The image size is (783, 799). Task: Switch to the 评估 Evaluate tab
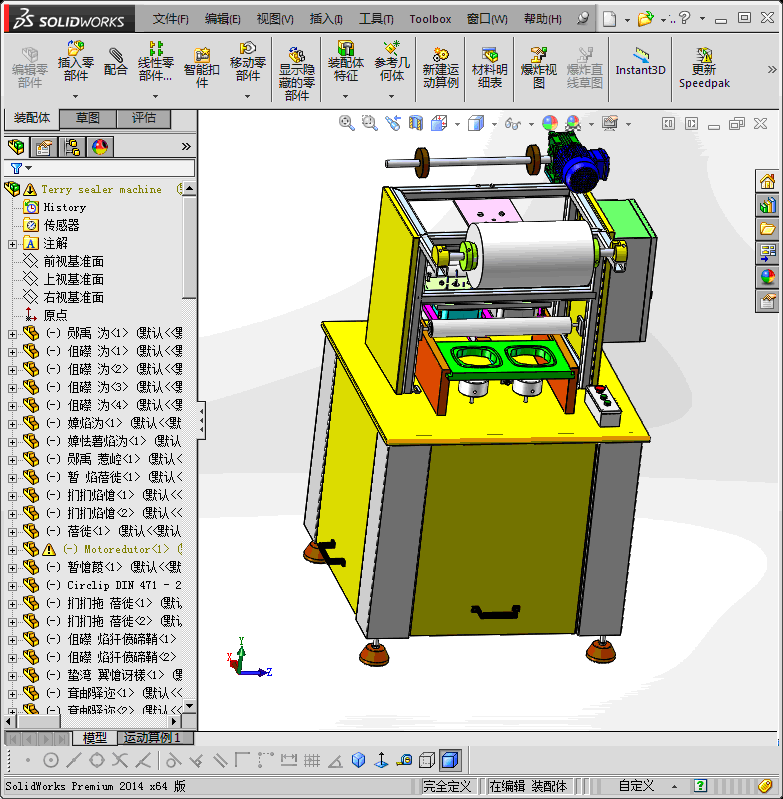click(x=144, y=118)
